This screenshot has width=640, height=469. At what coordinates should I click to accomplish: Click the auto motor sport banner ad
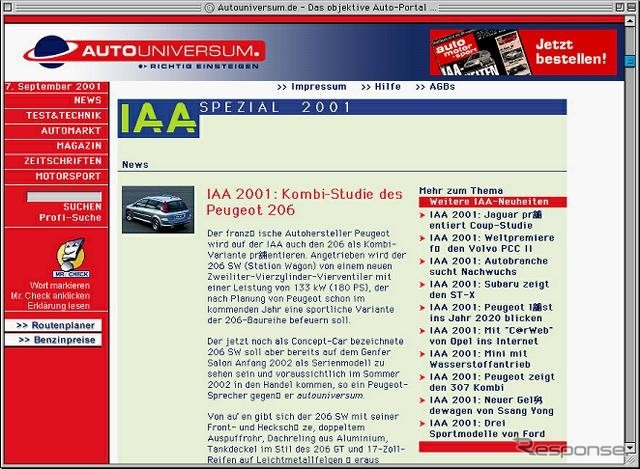coord(523,52)
